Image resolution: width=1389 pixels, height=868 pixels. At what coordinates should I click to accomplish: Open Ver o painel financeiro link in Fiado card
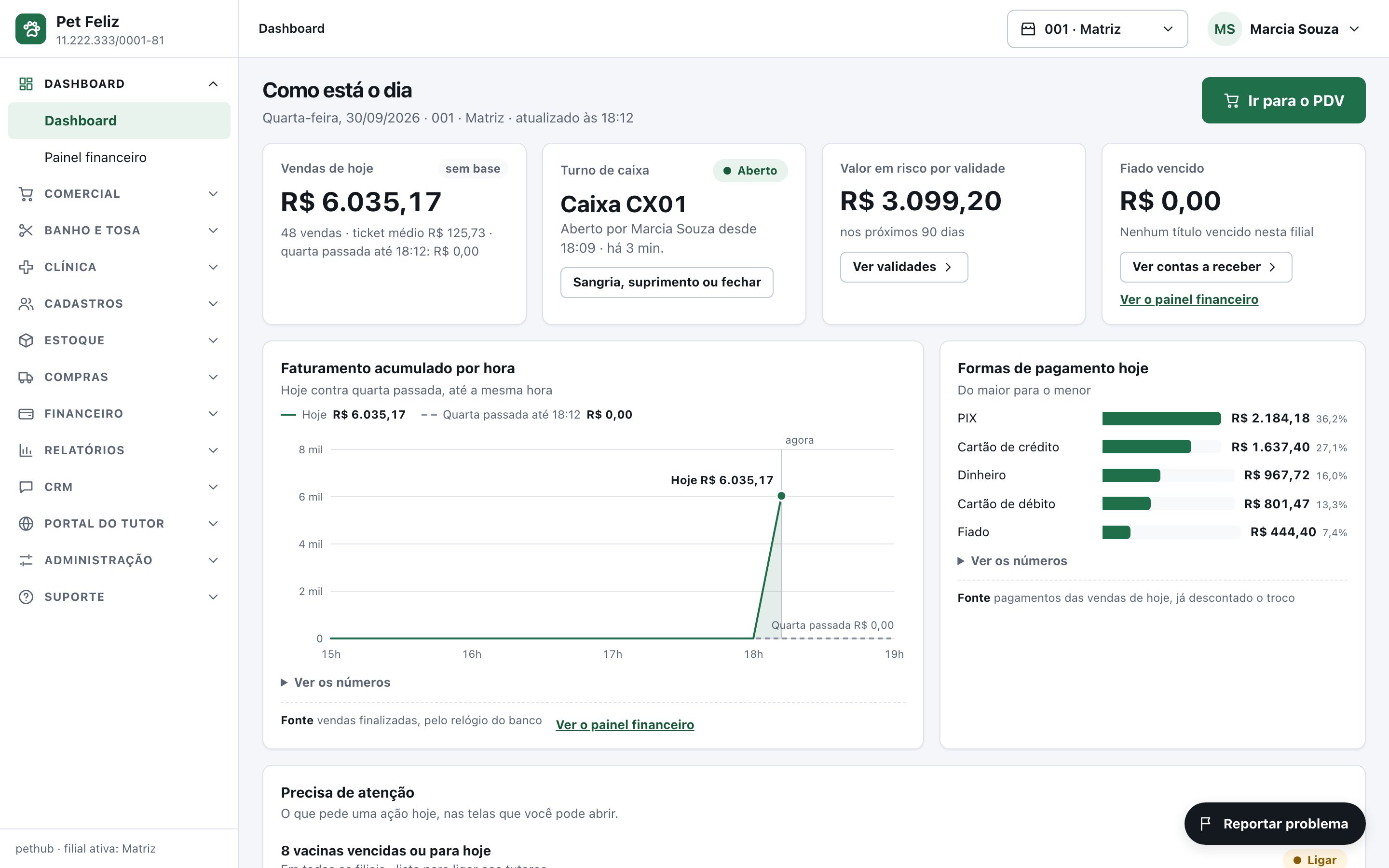pos(1189,299)
